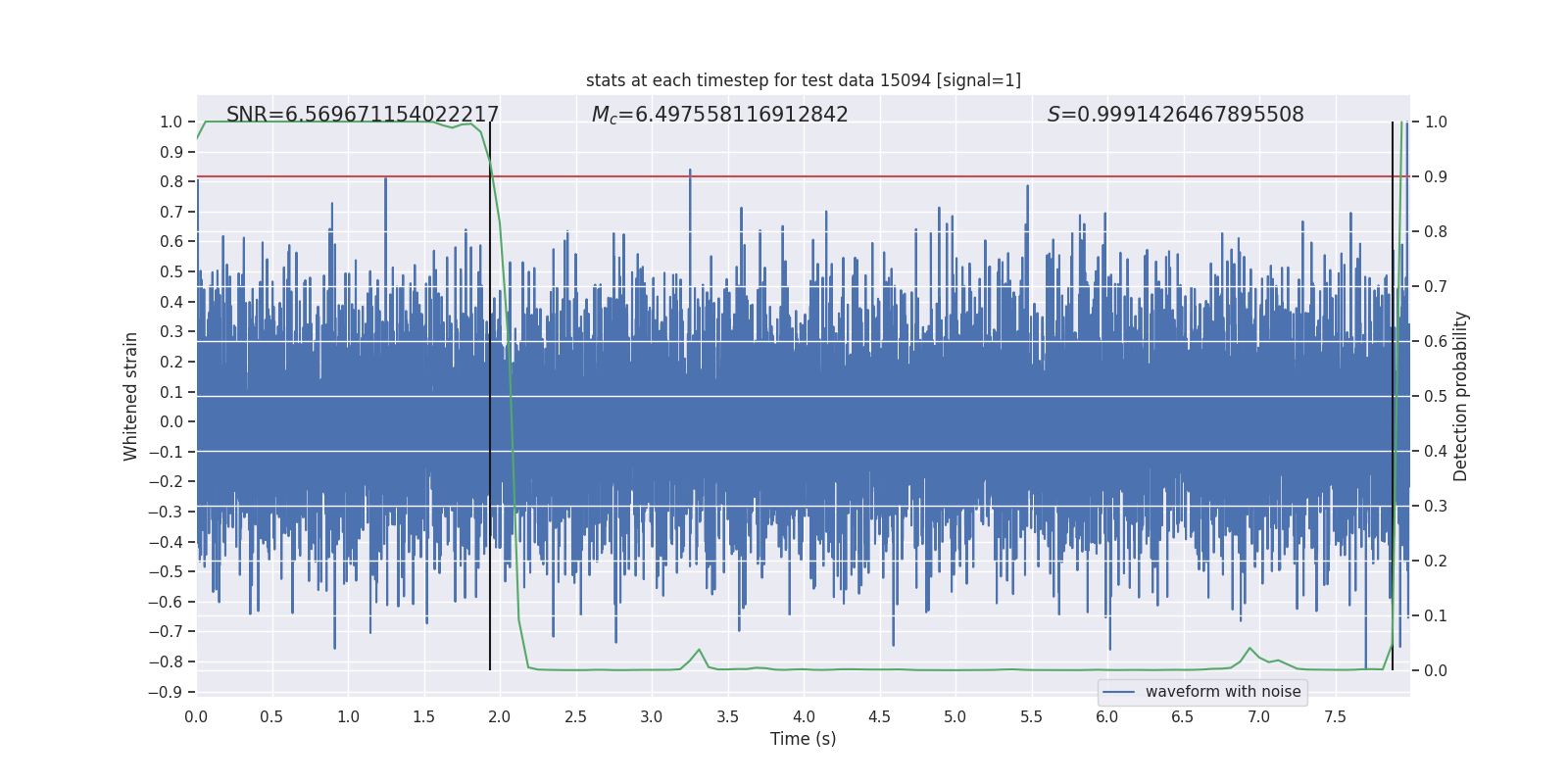The height and width of the screenshot is (784, 1568).
Task: Click the S=0.999 score annotation
Action: [1175, 115]
